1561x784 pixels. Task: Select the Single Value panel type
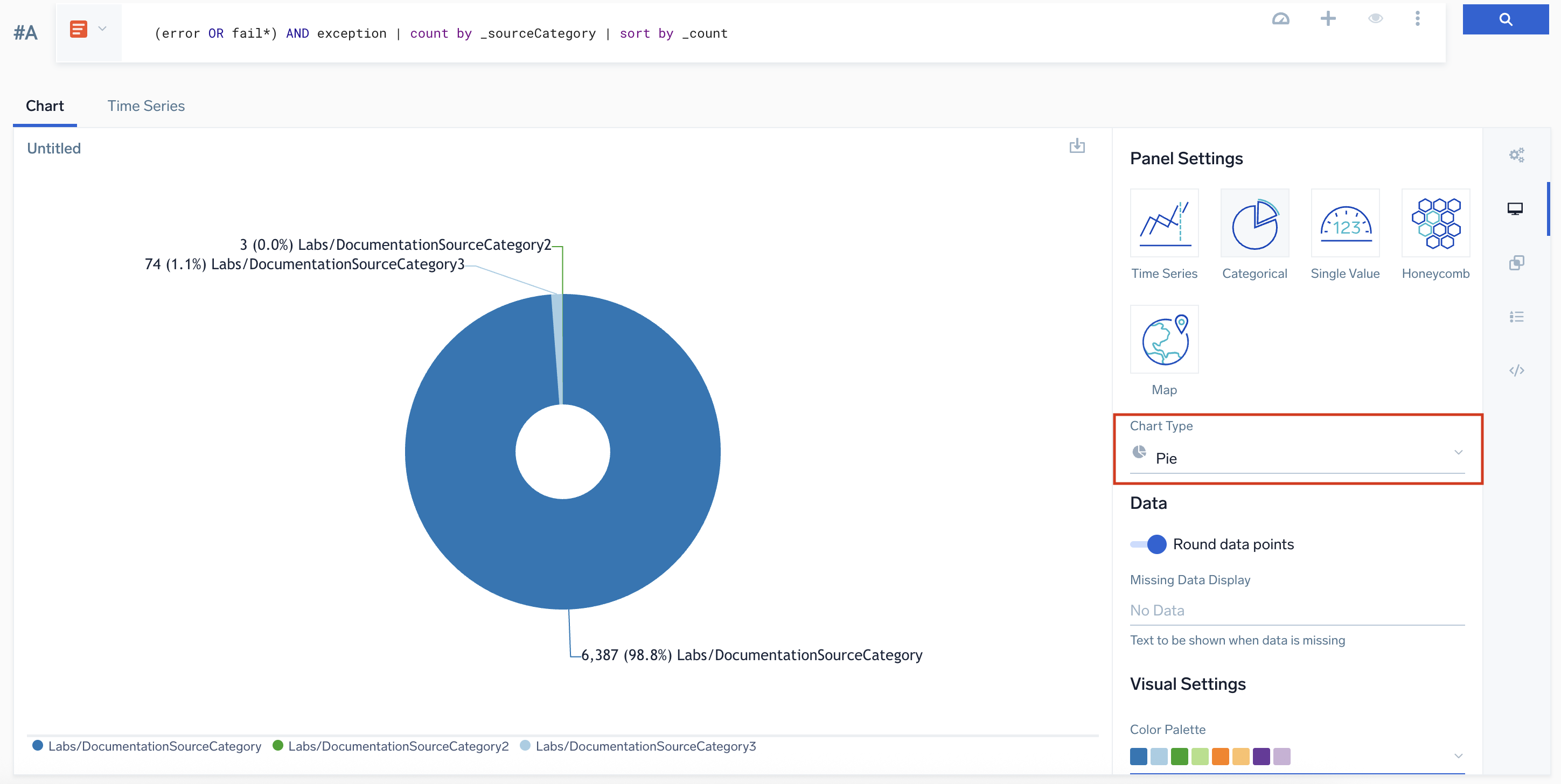(x=1344, y=223)
